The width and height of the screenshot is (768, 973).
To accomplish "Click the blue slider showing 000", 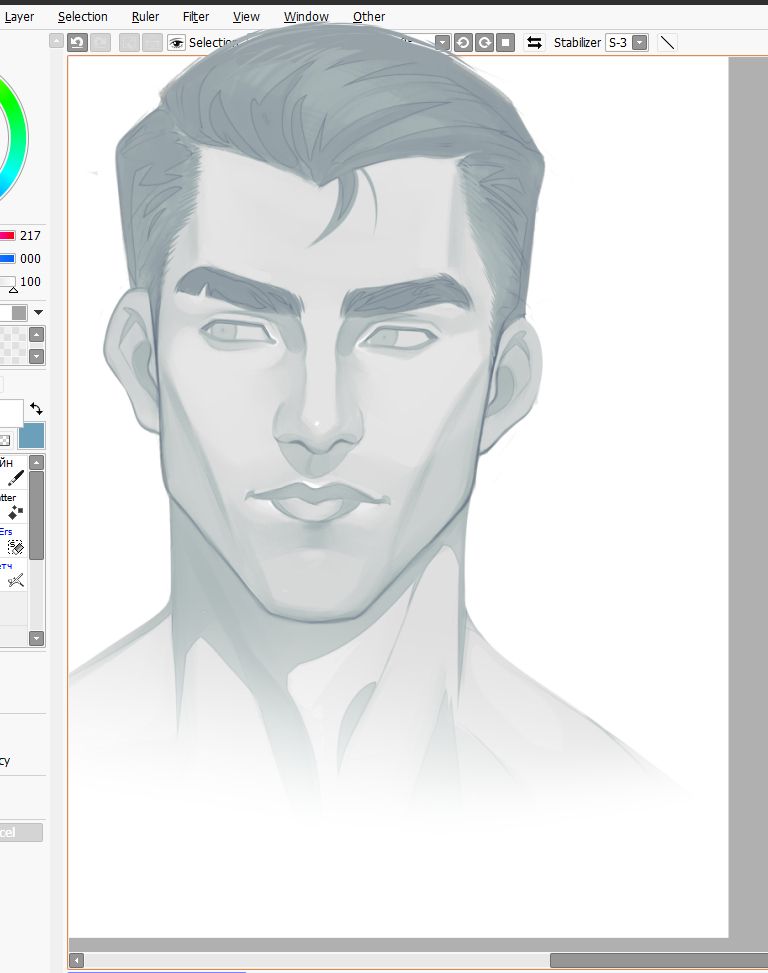I will coord(7,259).
